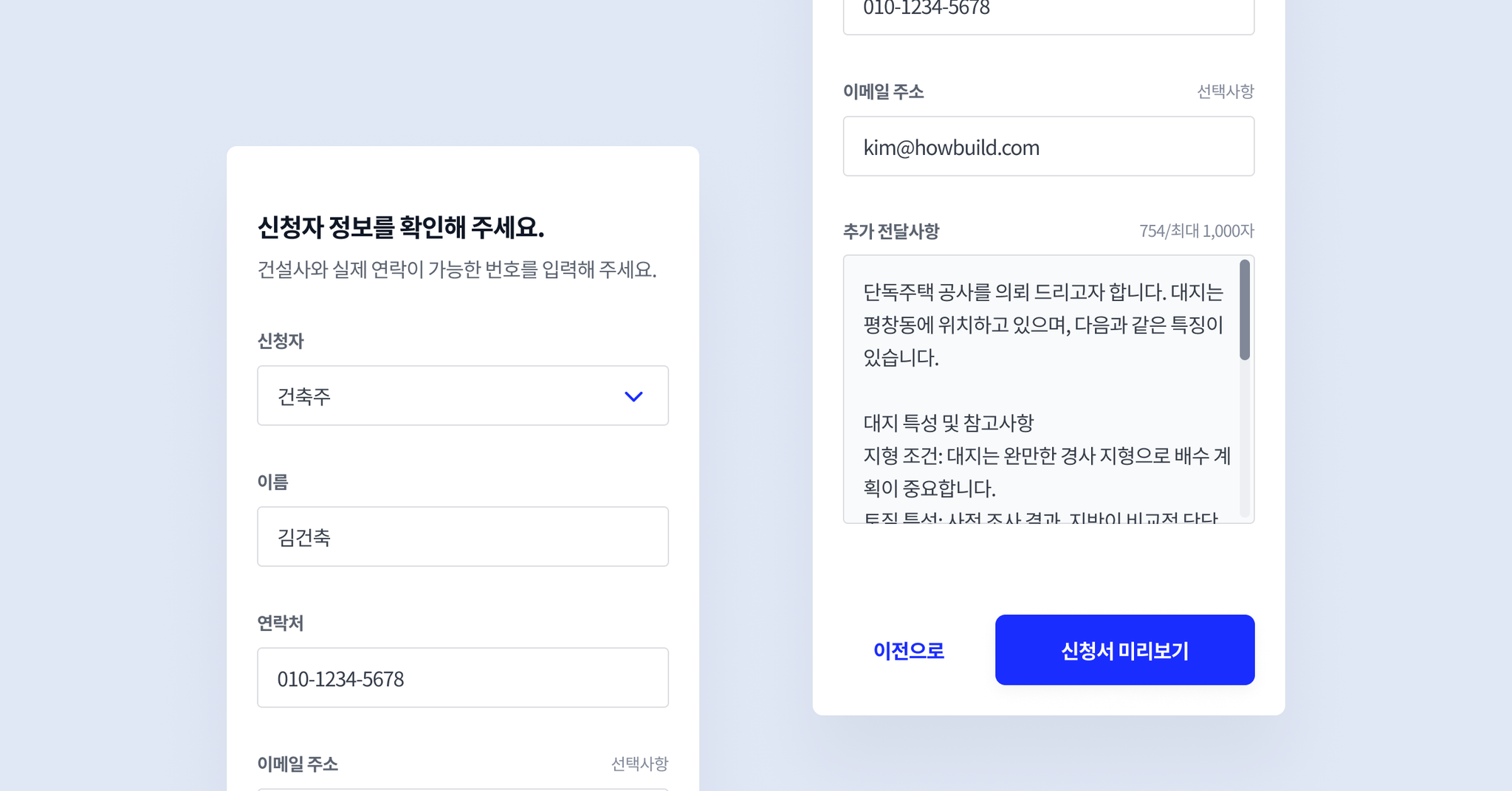Open the 신청자 dropdown showing 건축주
This screenshot has width=1512, height=791.
pos(463,395)
